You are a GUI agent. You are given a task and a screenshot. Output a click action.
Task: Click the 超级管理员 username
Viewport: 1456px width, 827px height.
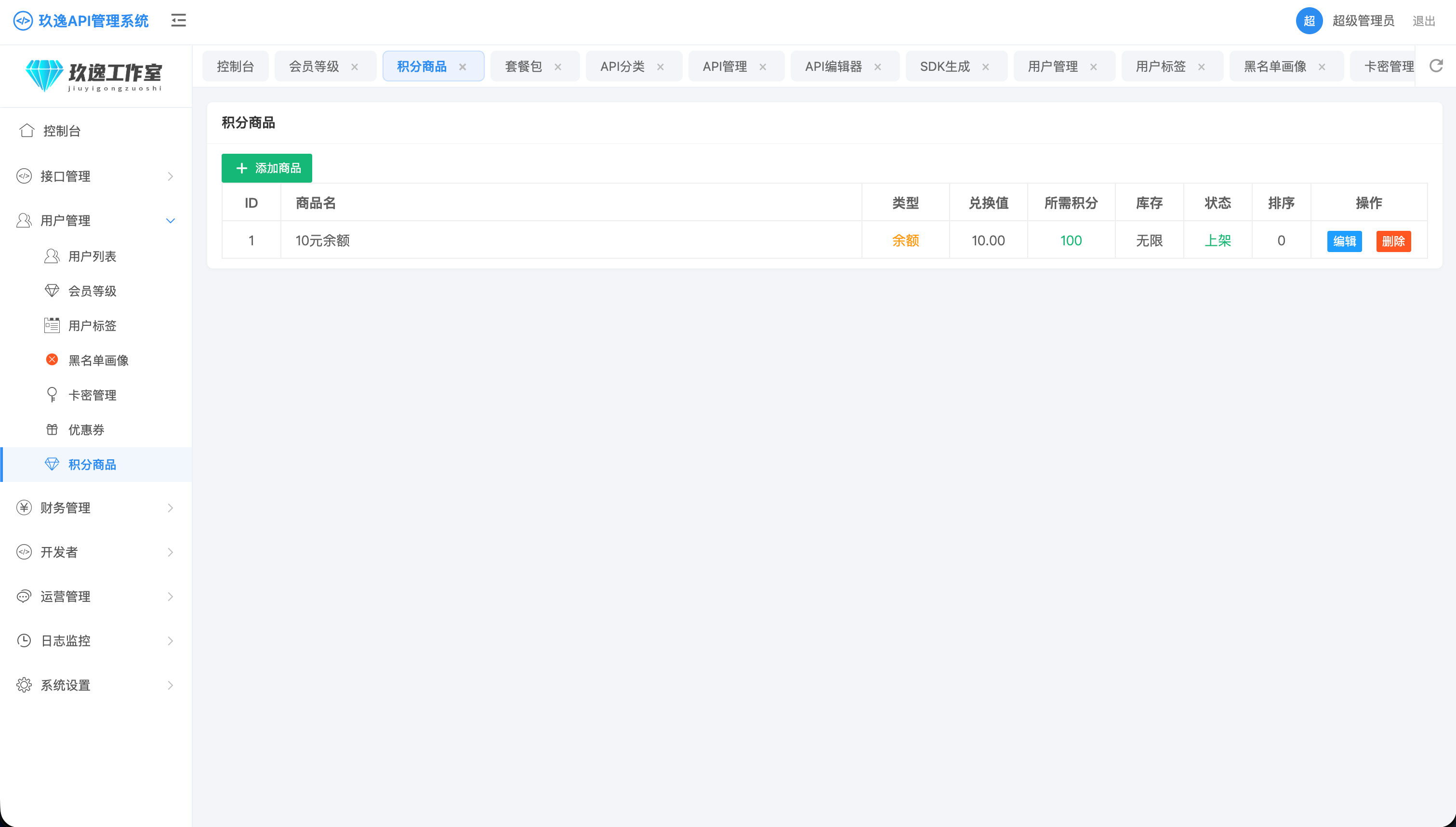tap(1363, 21)
